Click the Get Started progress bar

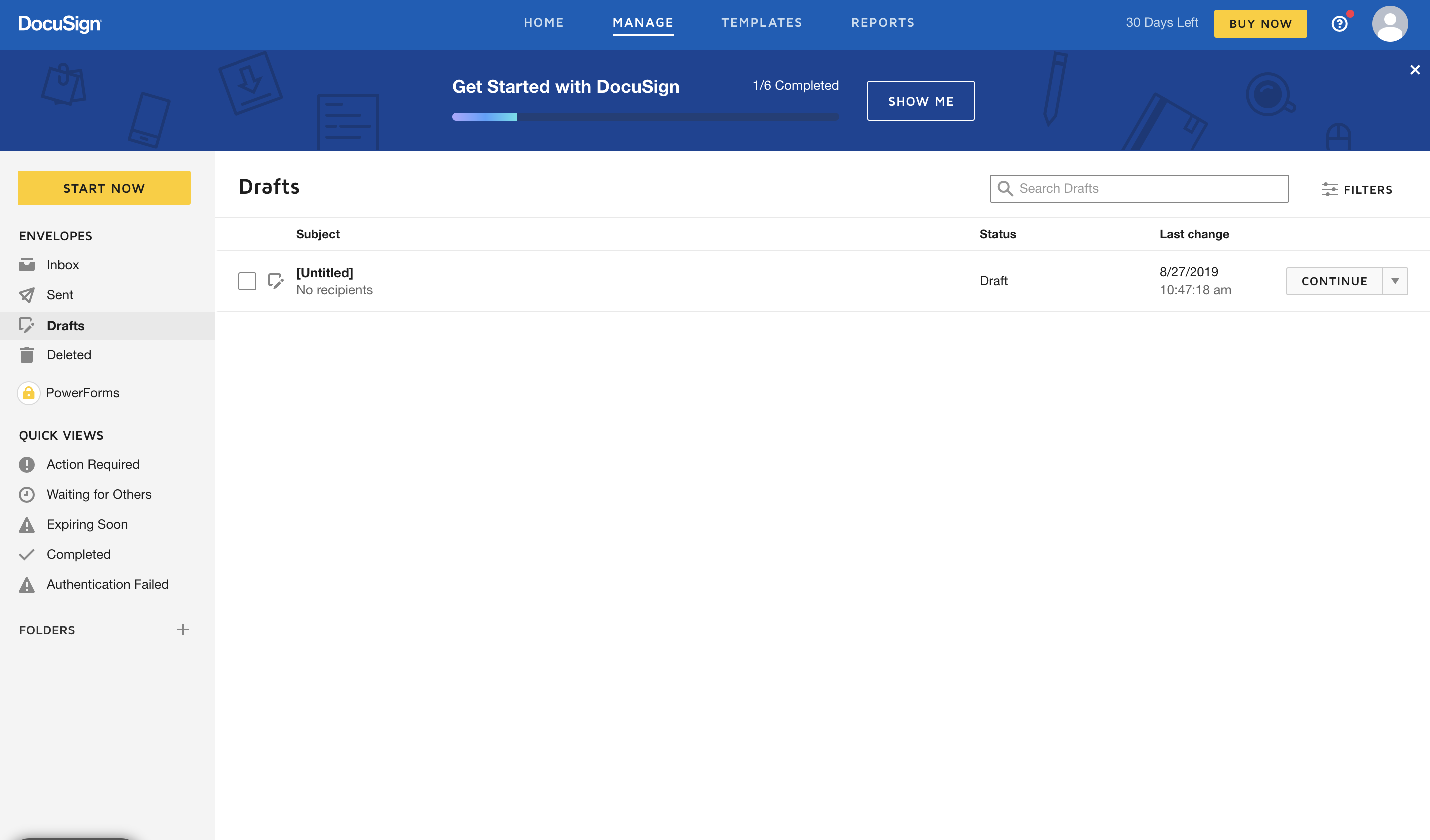pyautogui.click(x=645, y=117)
